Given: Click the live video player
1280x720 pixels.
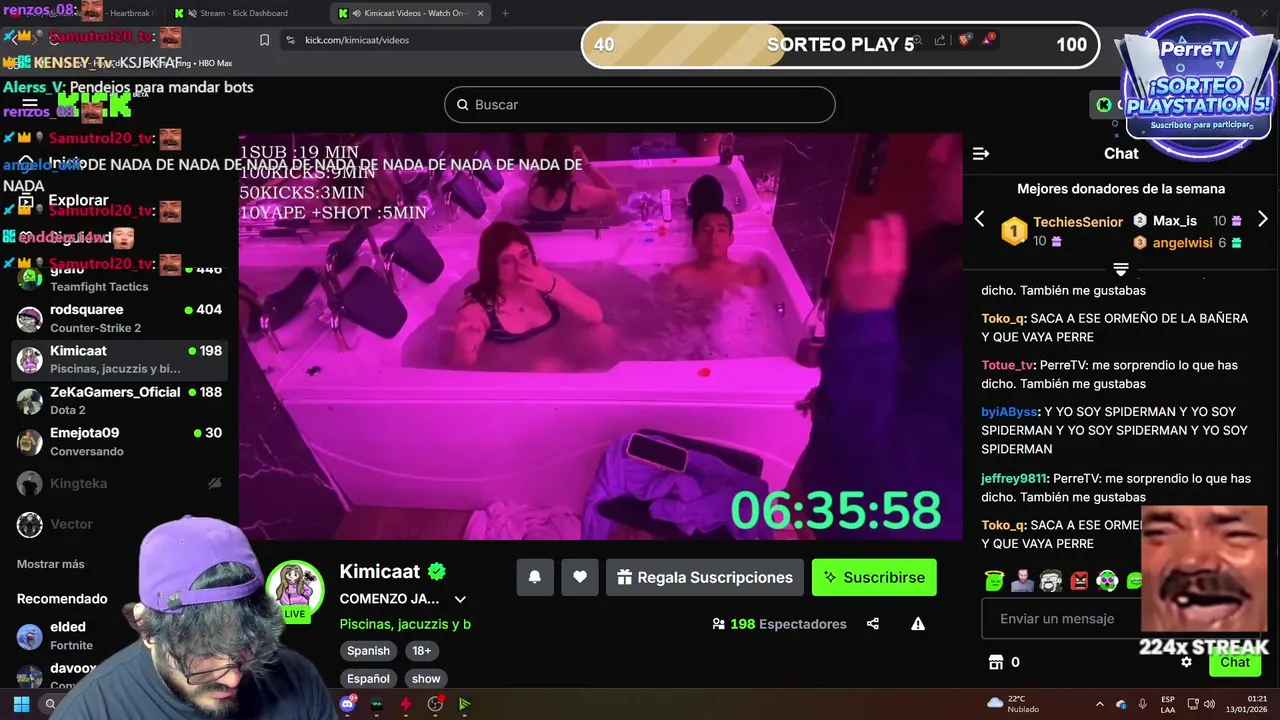Looking at the screenshot, I should click(x=600, y=337).
